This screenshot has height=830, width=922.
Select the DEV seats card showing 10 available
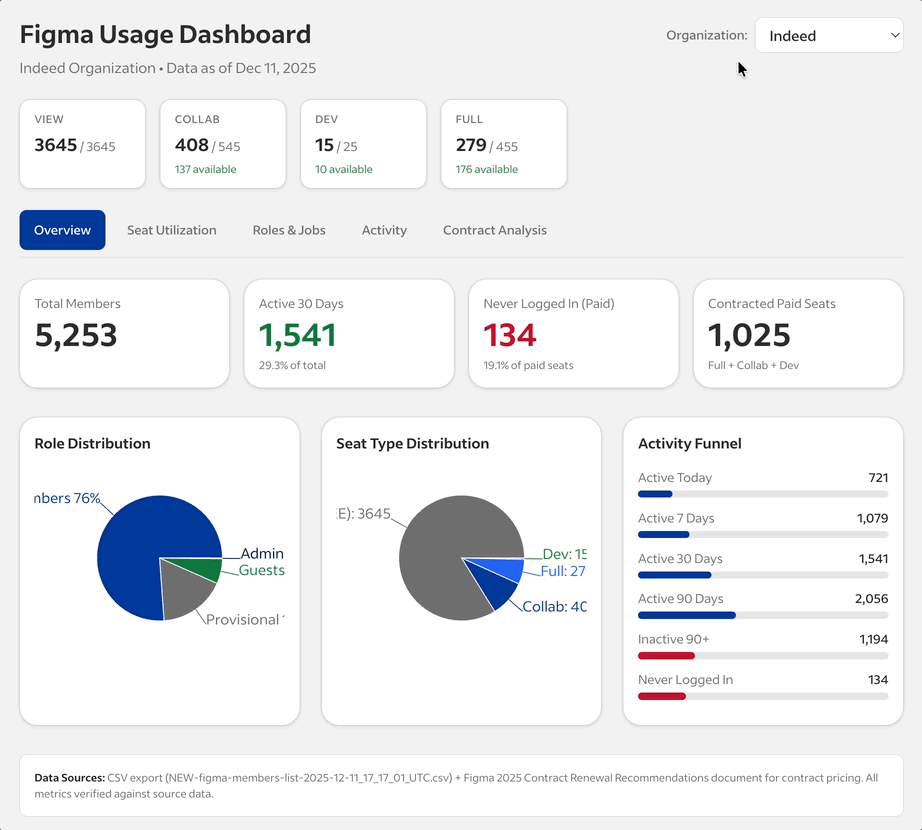(363, 143)
